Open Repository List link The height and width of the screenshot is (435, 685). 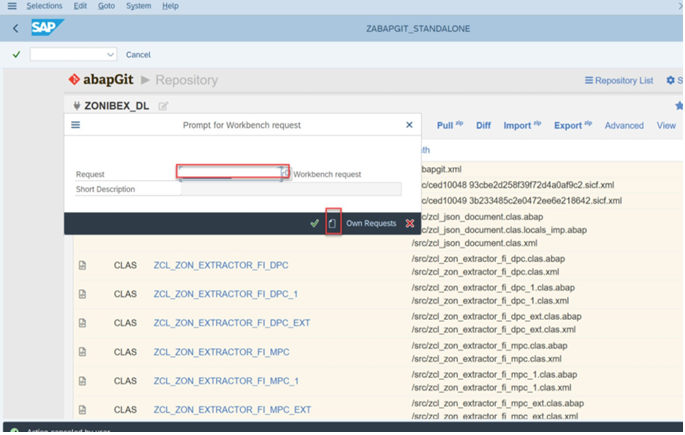(x=619, y=80)
